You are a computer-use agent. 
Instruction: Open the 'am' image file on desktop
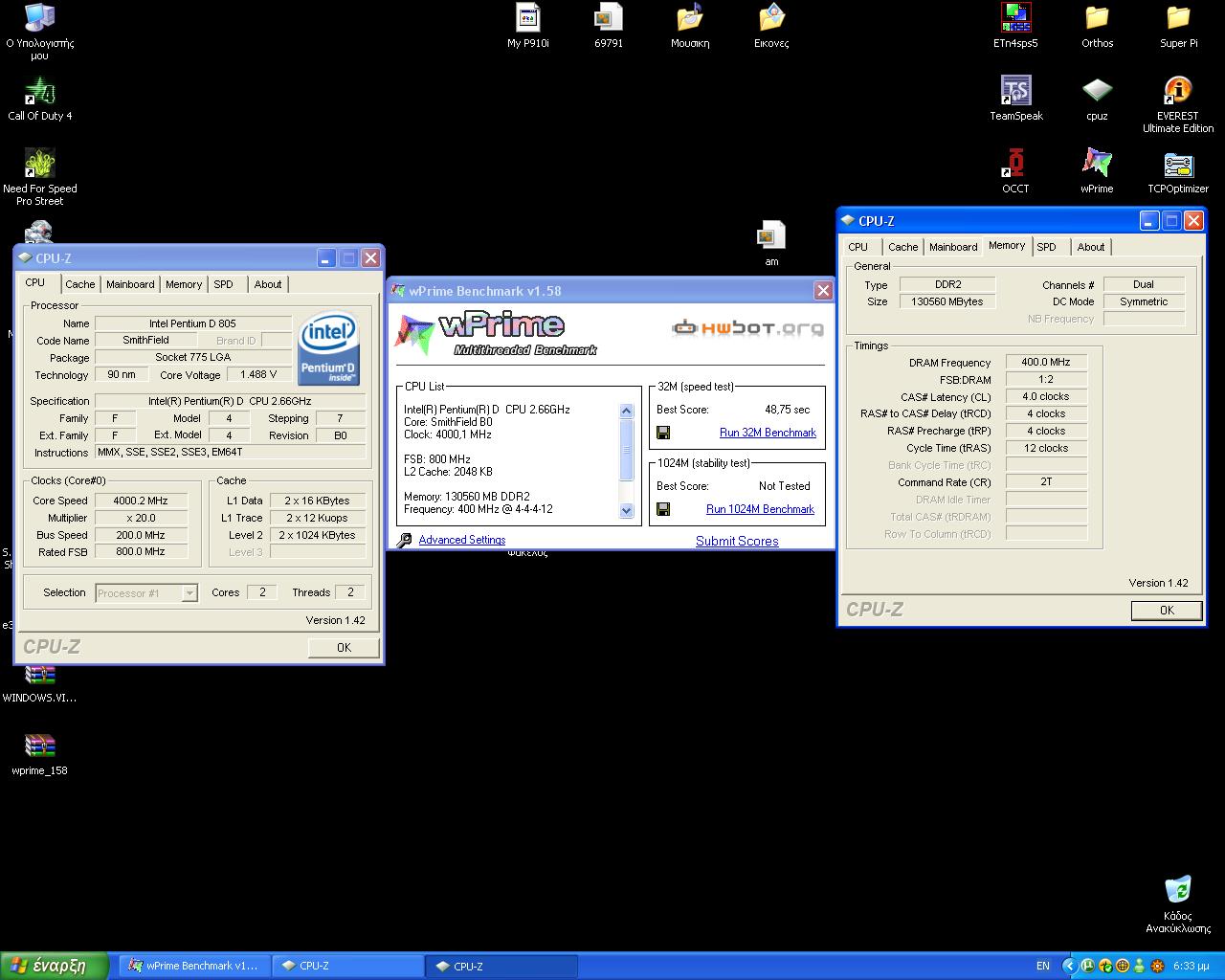tap(771, 243)
